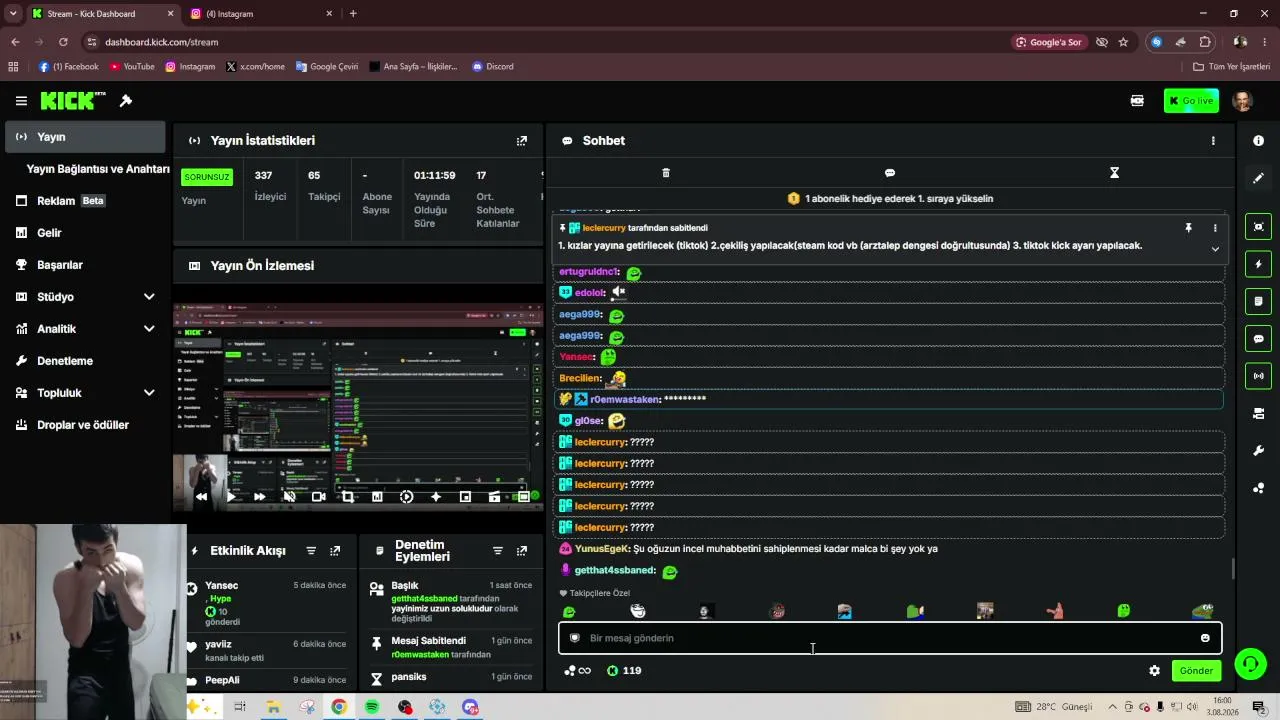
Task: Pop out the Denetim Eylemleri panel
Action: [521, 551]
